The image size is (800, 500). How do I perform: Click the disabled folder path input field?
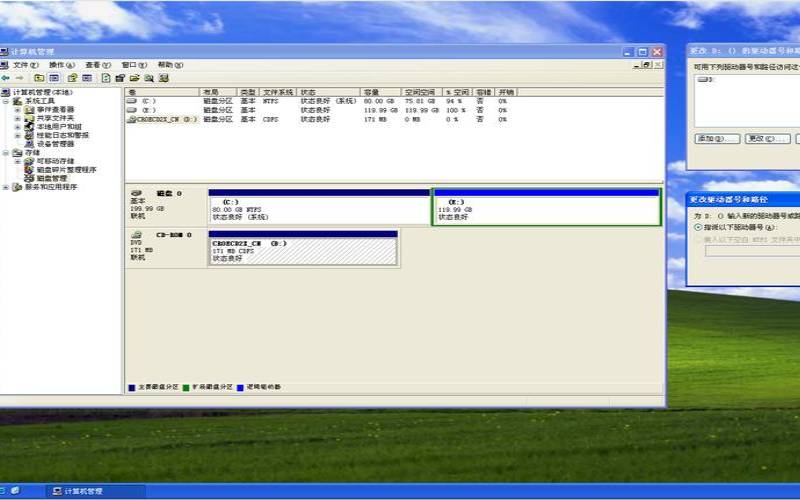coord(753,251)
